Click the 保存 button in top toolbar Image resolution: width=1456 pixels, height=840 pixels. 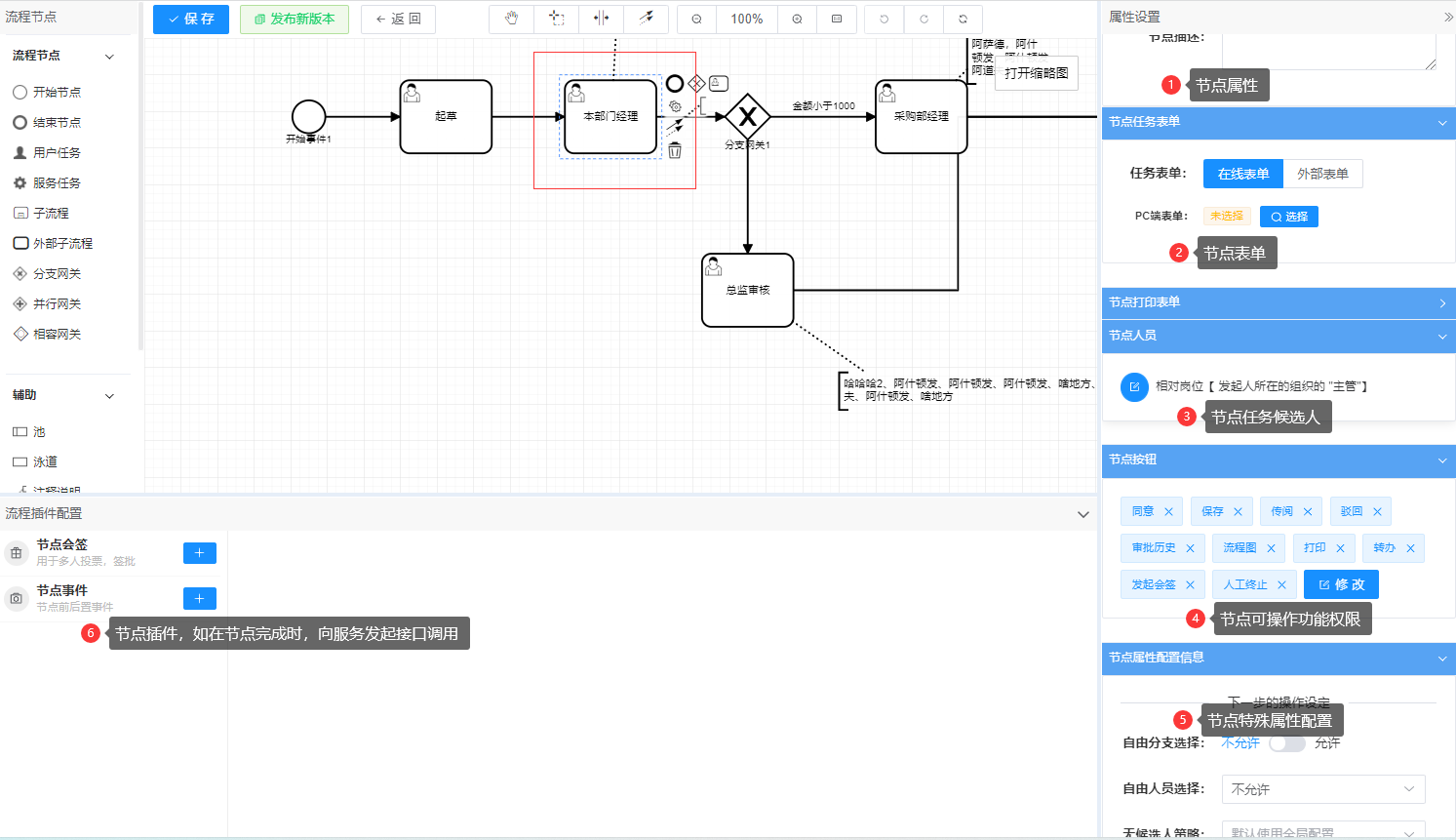191,19
